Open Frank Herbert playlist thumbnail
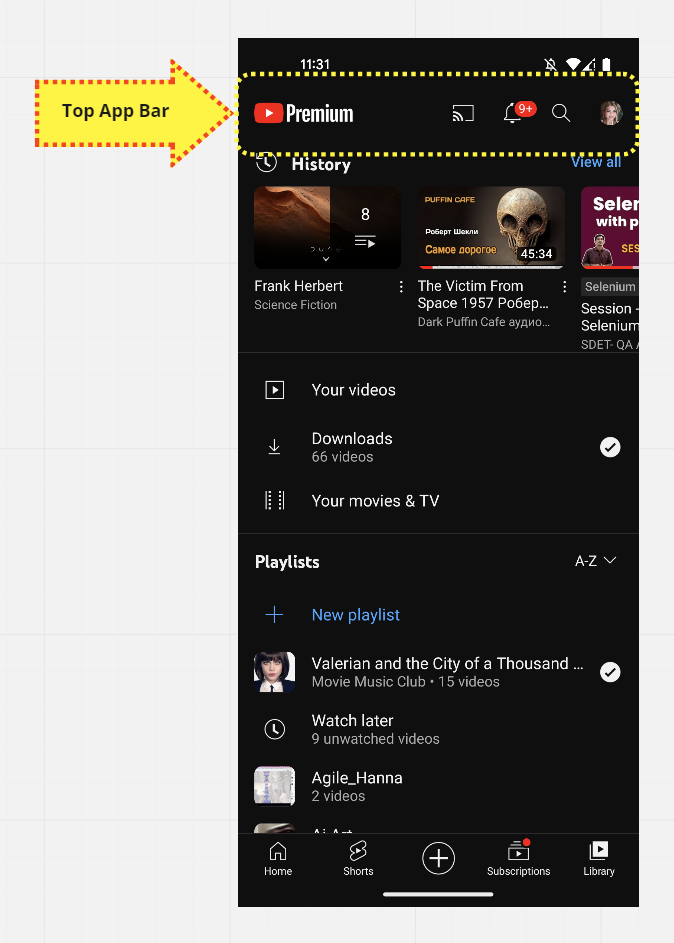Viewport: 674px width, 943px height. pyautogui.click(x=327, y=227)
